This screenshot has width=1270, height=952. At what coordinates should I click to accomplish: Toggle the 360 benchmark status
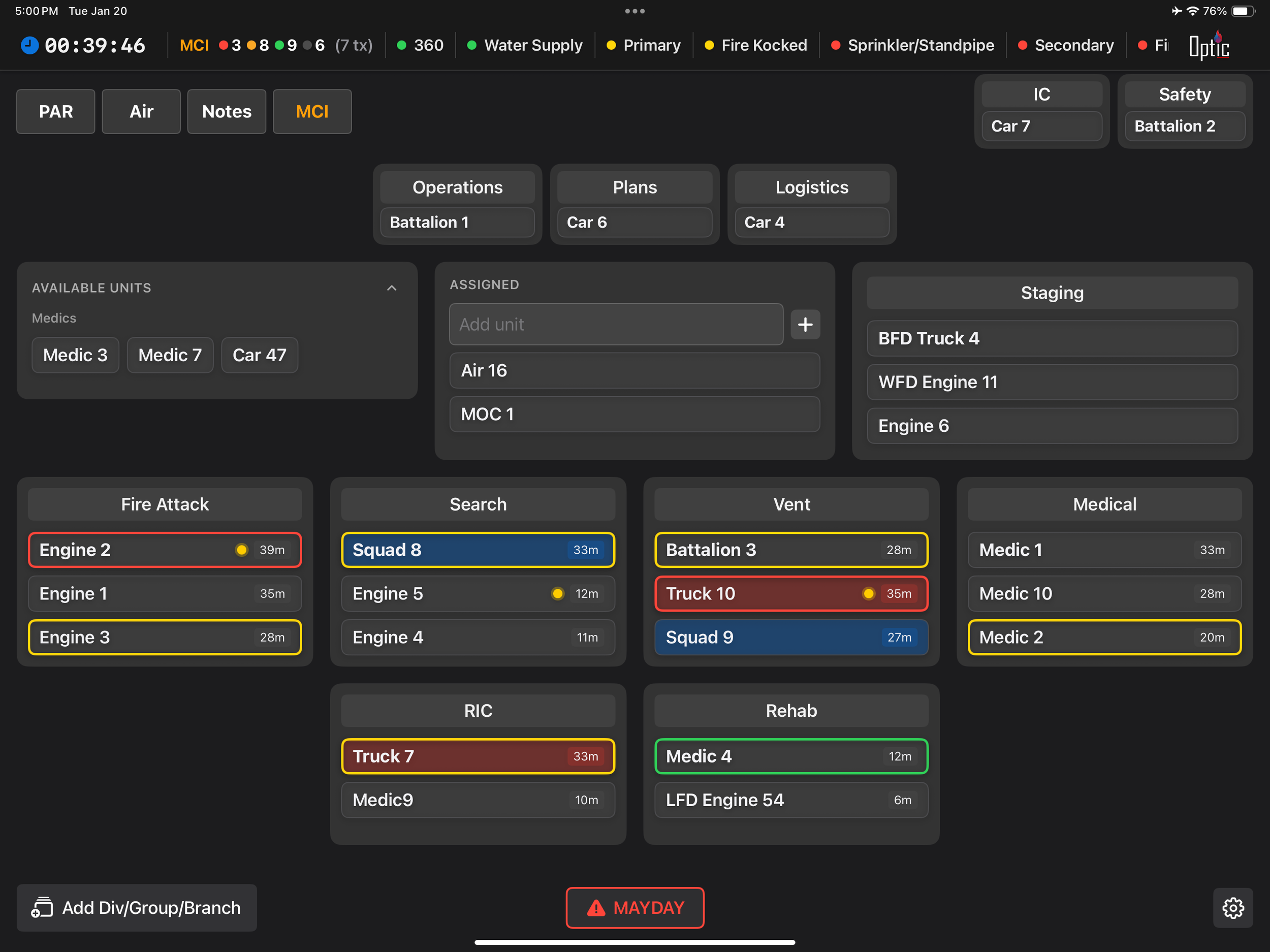tap(420, 45)
